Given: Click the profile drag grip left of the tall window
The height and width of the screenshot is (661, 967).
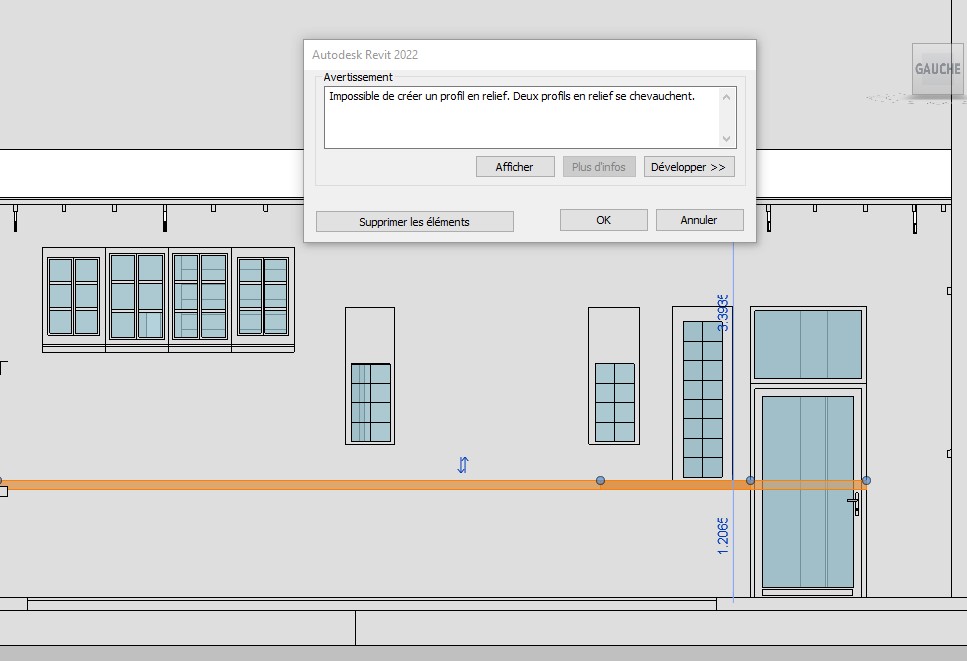Looking at the screenshot, I should (x=600, y=481).
